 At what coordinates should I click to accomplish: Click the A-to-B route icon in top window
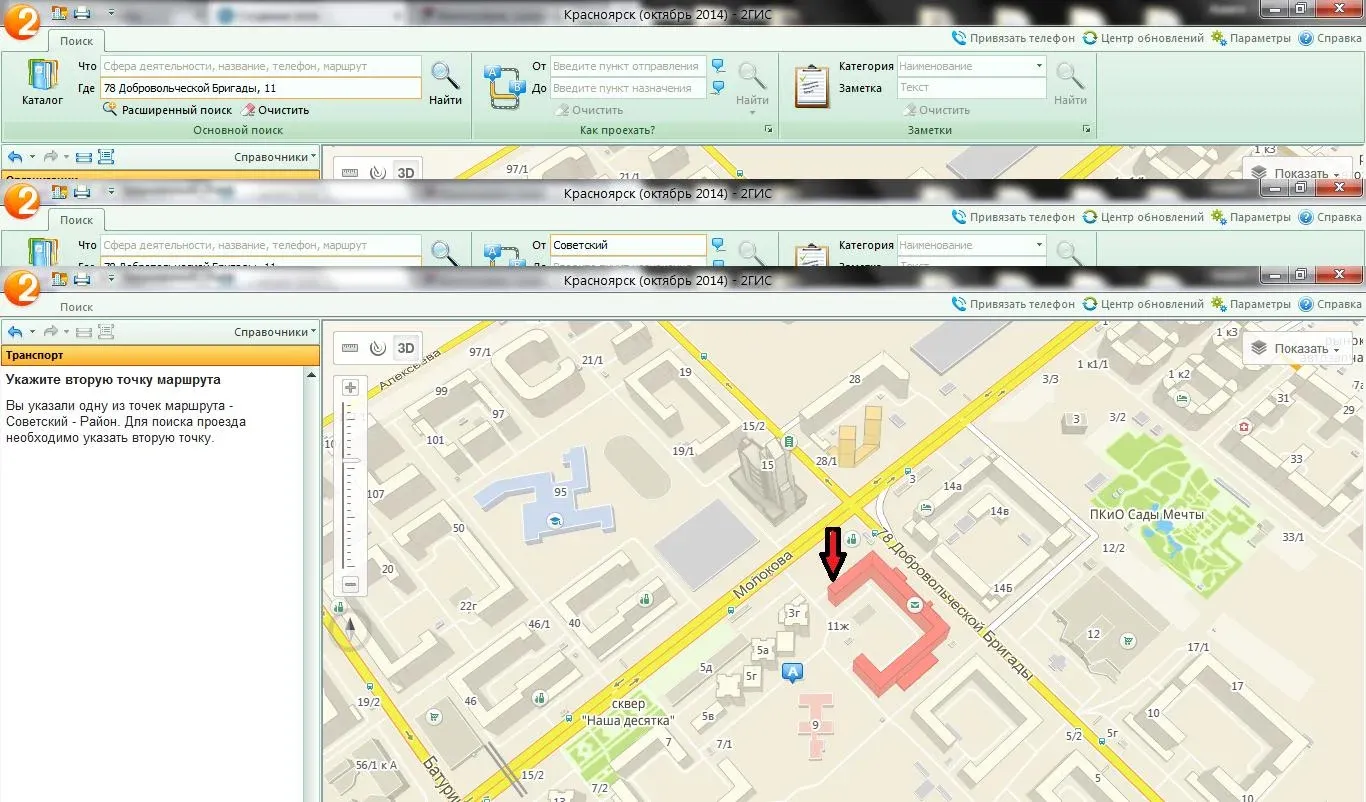(505, 86)
